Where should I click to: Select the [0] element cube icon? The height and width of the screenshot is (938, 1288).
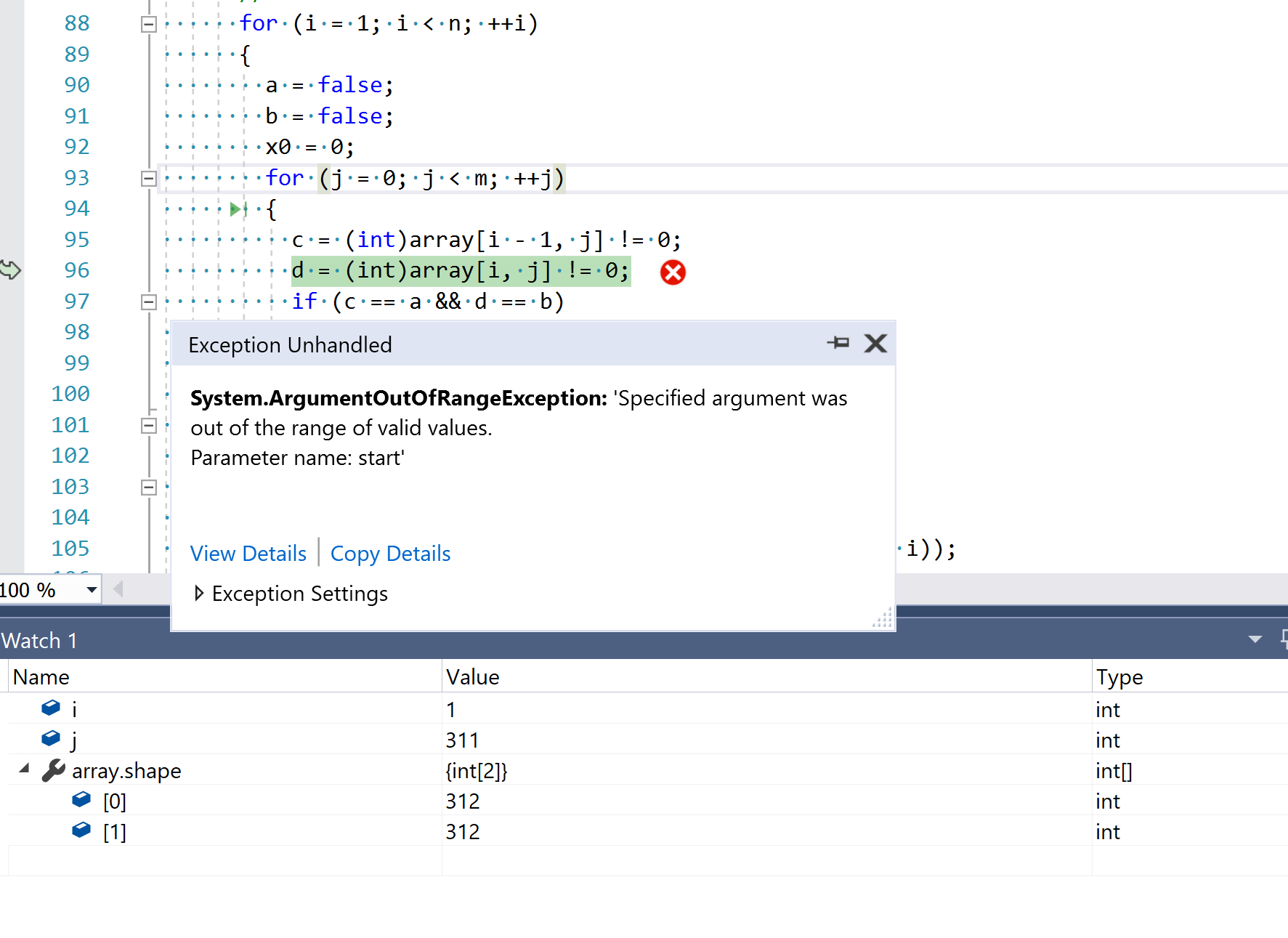[81, 799]
